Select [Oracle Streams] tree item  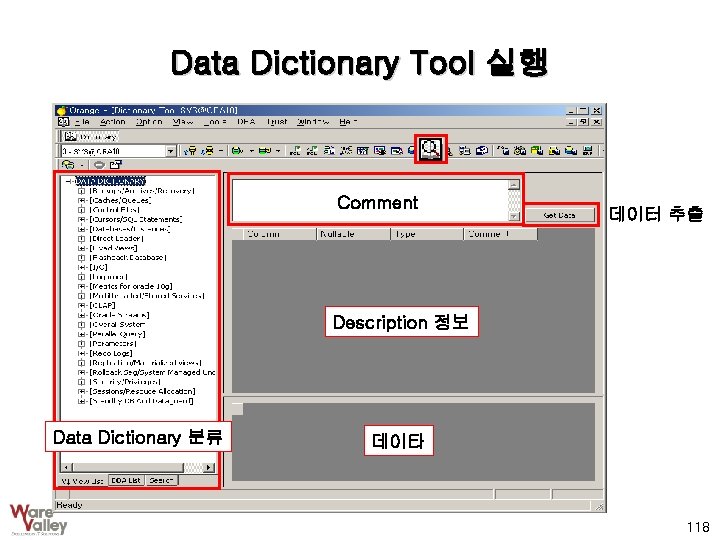point(119,315)
